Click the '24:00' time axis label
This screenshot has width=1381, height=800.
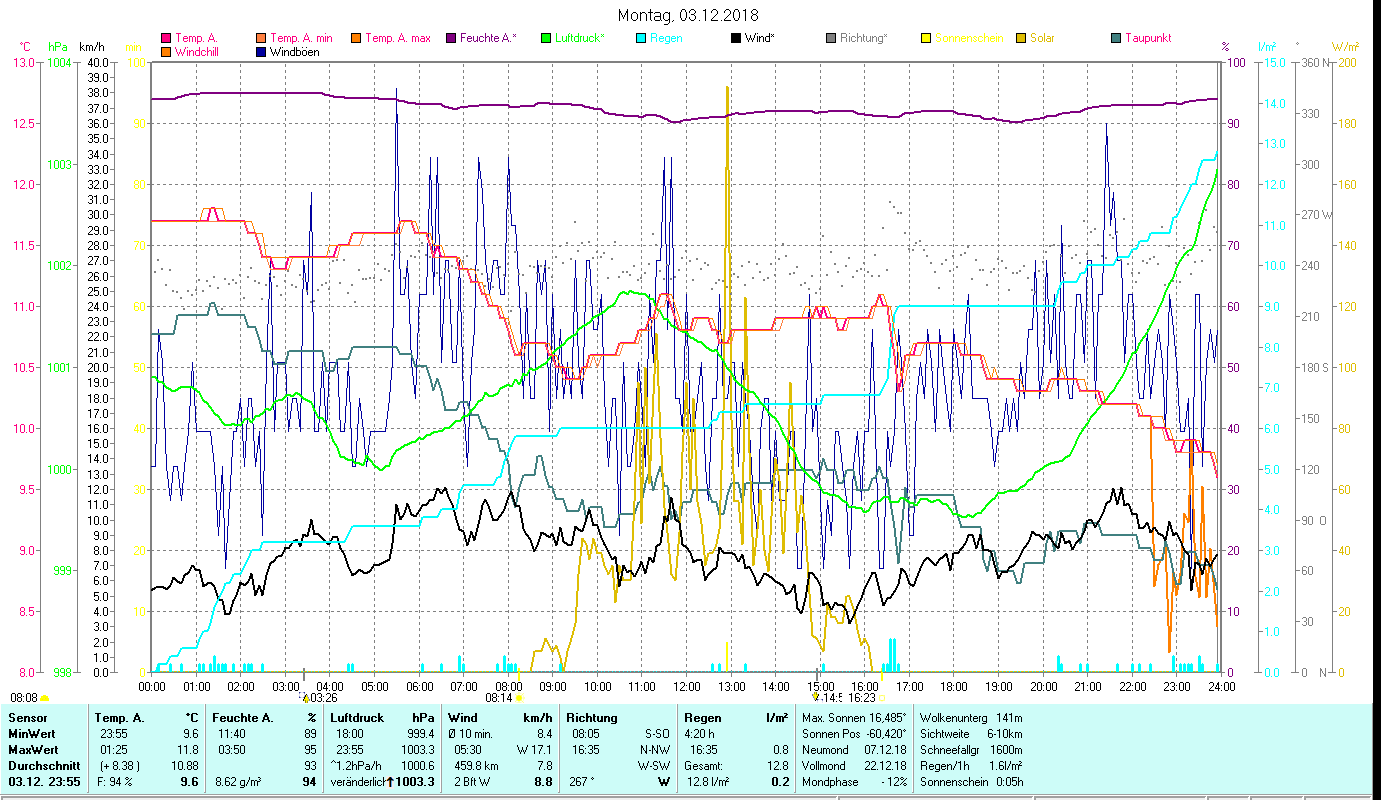1221,686
